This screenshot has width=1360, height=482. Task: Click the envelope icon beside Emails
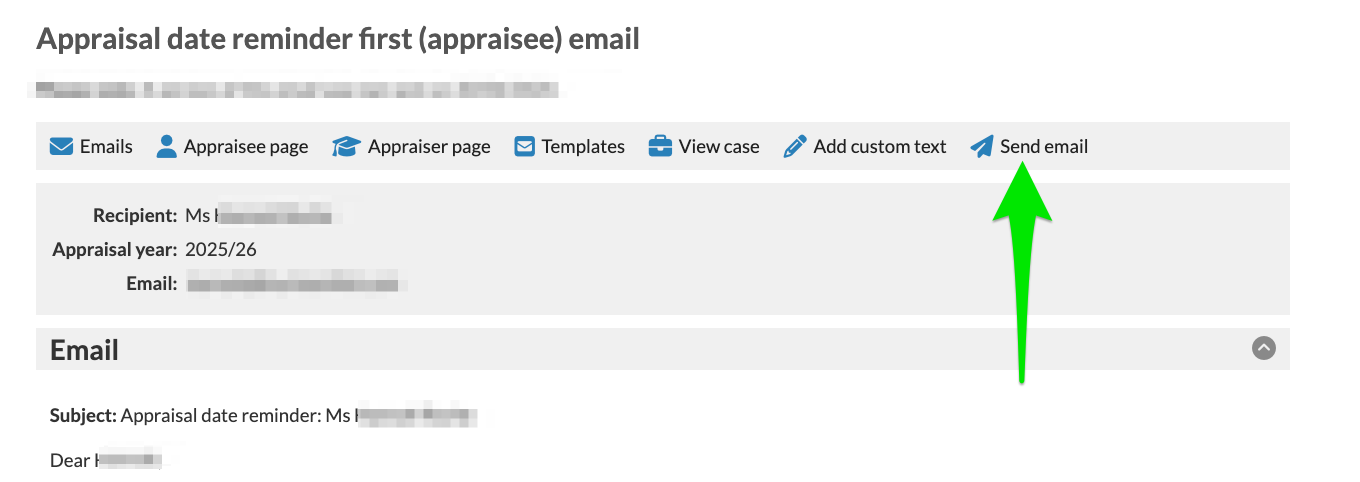[61, 147]
